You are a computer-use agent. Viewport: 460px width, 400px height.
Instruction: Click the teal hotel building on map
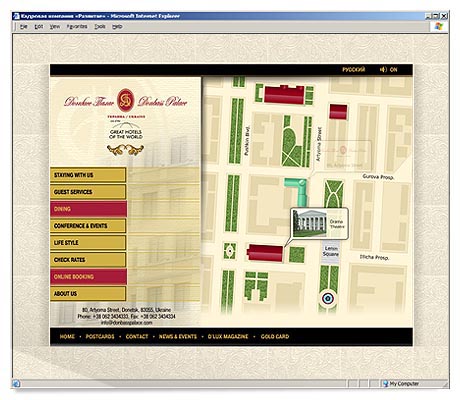pyautogui.click(x=297, y=190)
